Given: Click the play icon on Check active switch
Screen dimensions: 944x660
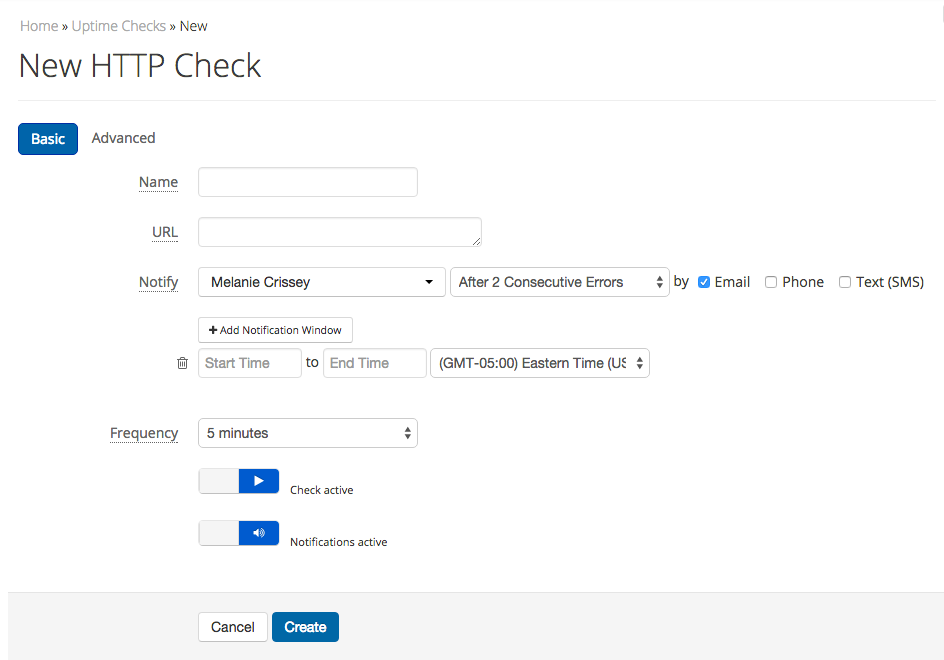Looking at the screenshot, I should pyautogui.click(x=259, y=481).
